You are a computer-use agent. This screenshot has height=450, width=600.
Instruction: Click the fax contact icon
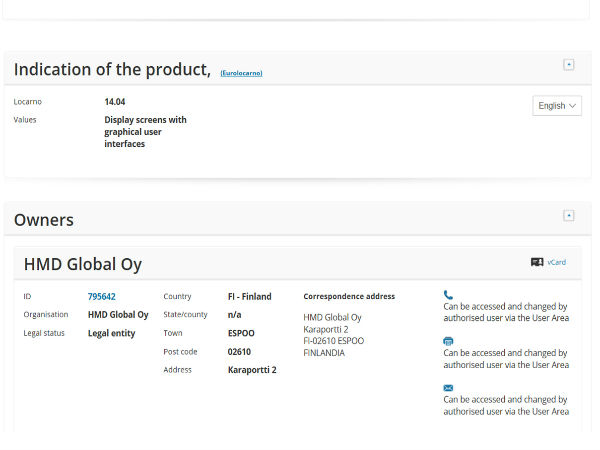[448, 341]
